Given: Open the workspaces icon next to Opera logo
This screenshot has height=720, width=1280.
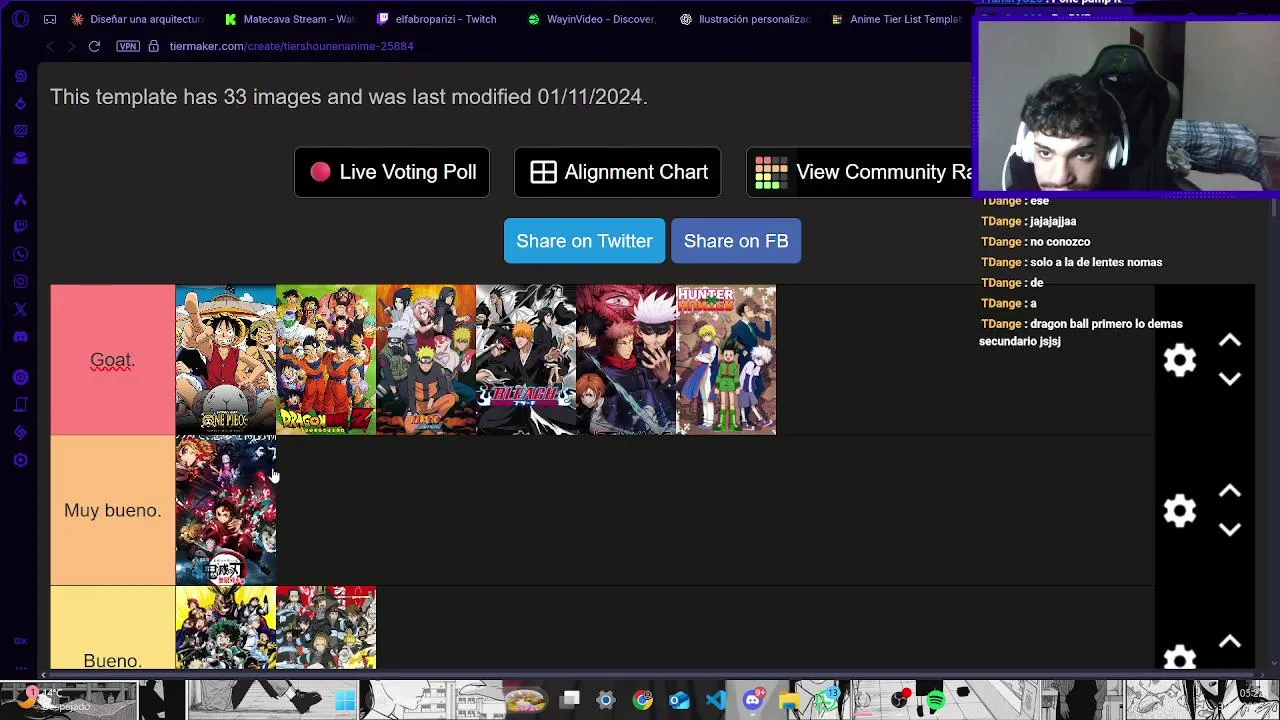Looking at the screenshot, I should tap(50, 19).
